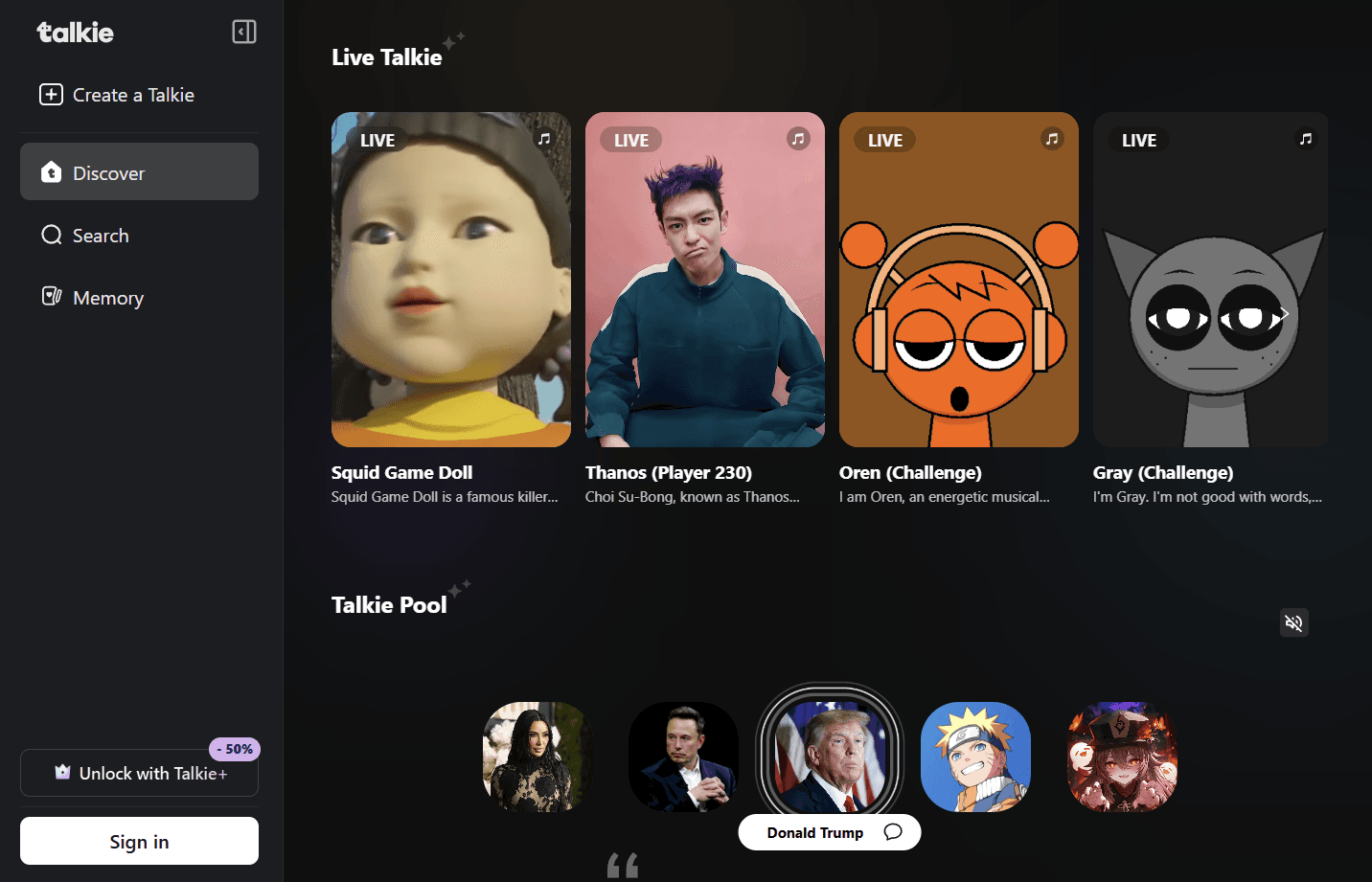Select the man in dark suit avatar
Screen dimensions: 1372x882
click(683, 757)
